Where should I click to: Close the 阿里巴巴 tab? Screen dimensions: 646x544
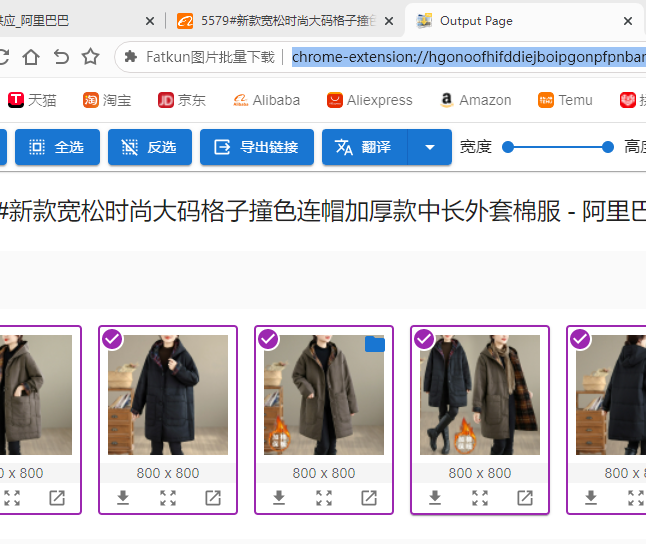point(150,21)
